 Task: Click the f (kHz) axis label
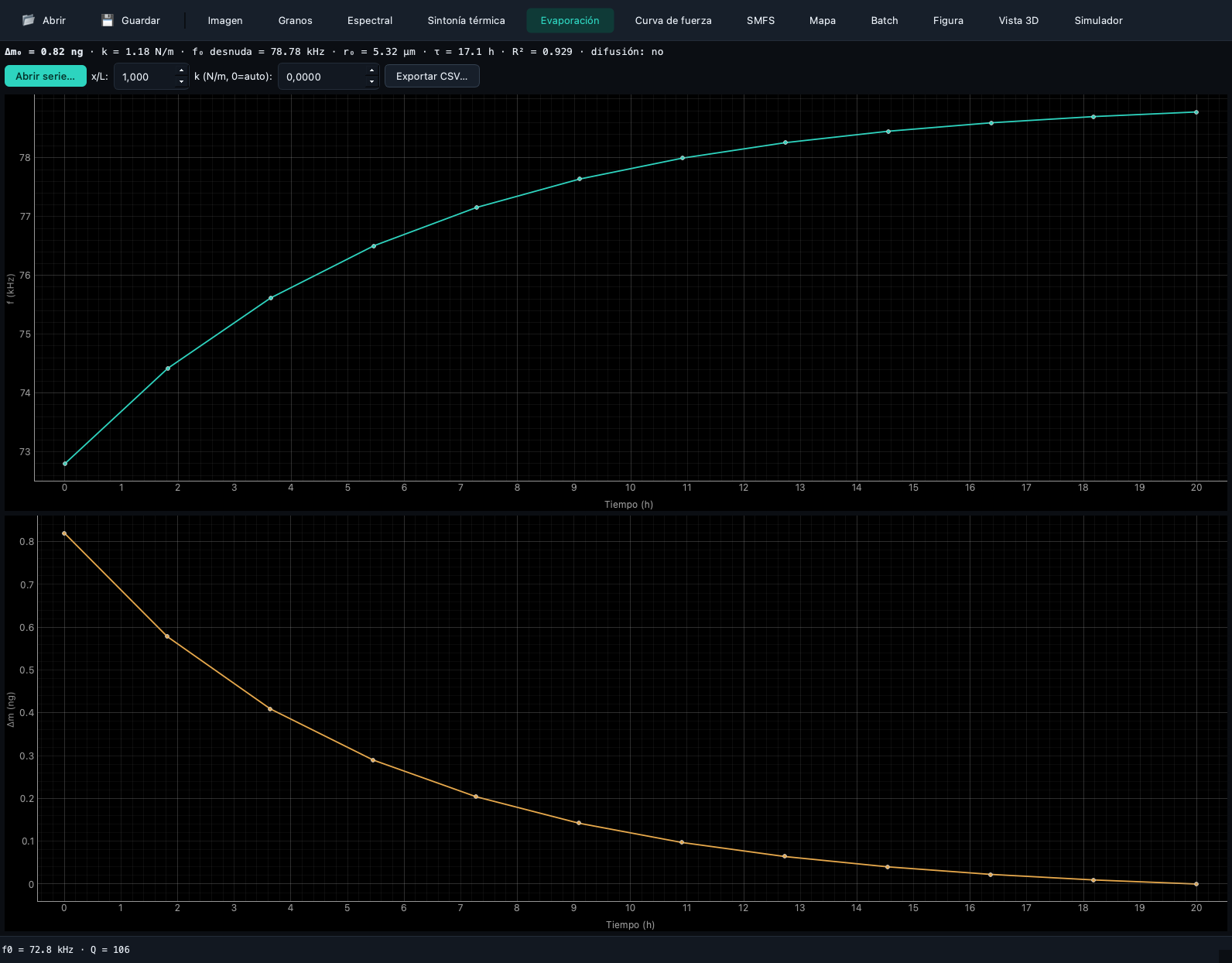11,290
